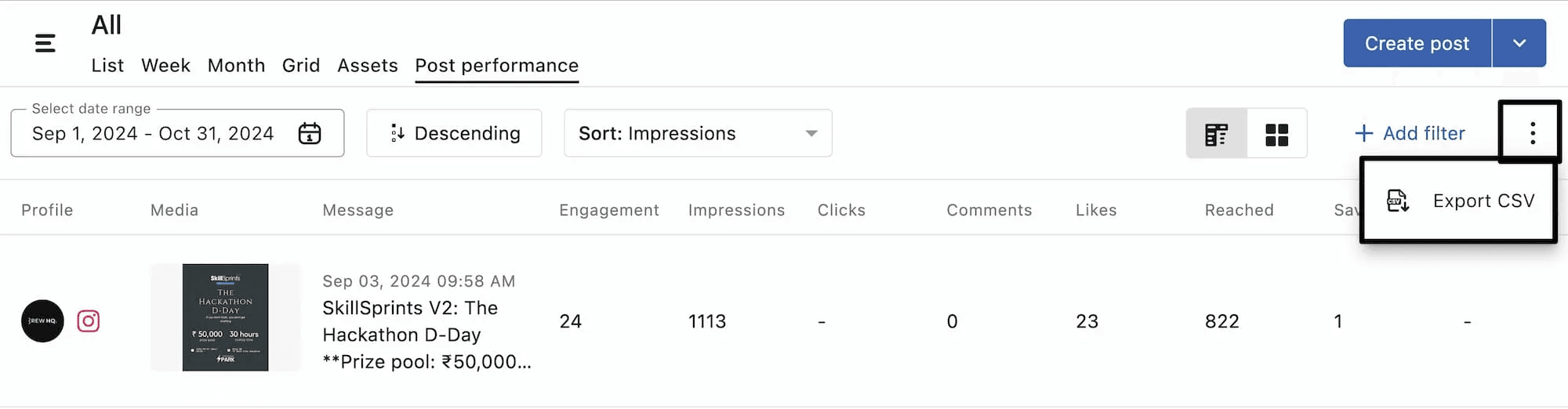Open the hamburger sidebar menu
1568x409 pixels.
(45, 43)
